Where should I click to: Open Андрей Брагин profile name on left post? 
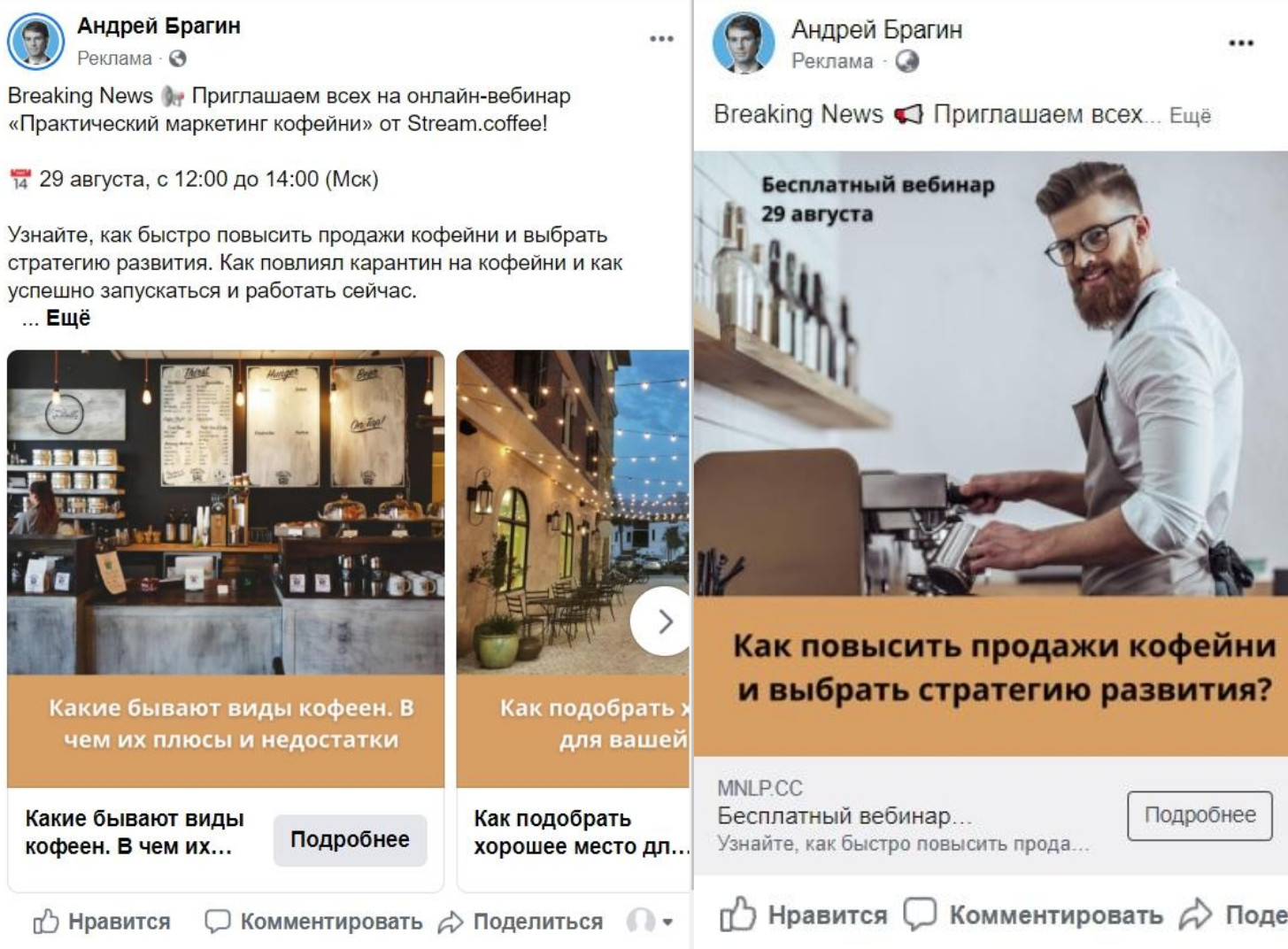click(158, 26)
